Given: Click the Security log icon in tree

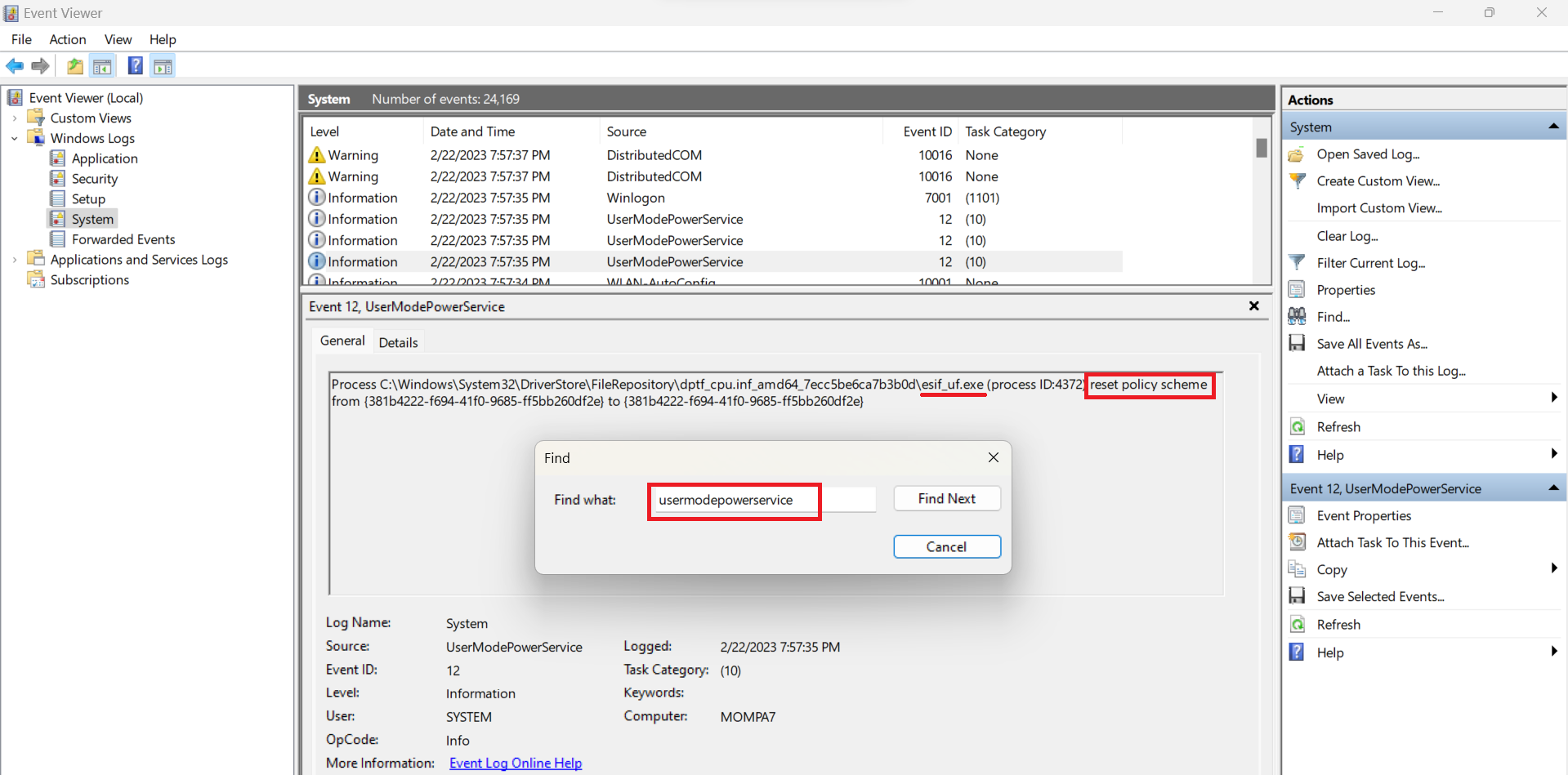Looking at the screenshot, I should pos(58,178).
